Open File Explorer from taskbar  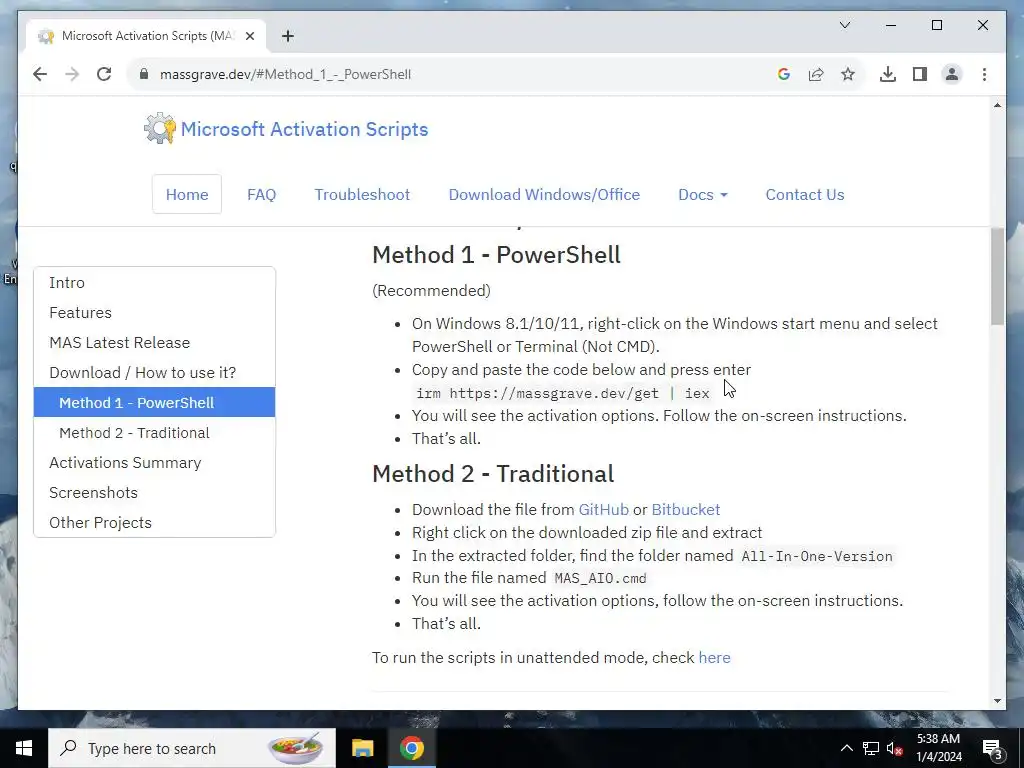coord(362,748)
